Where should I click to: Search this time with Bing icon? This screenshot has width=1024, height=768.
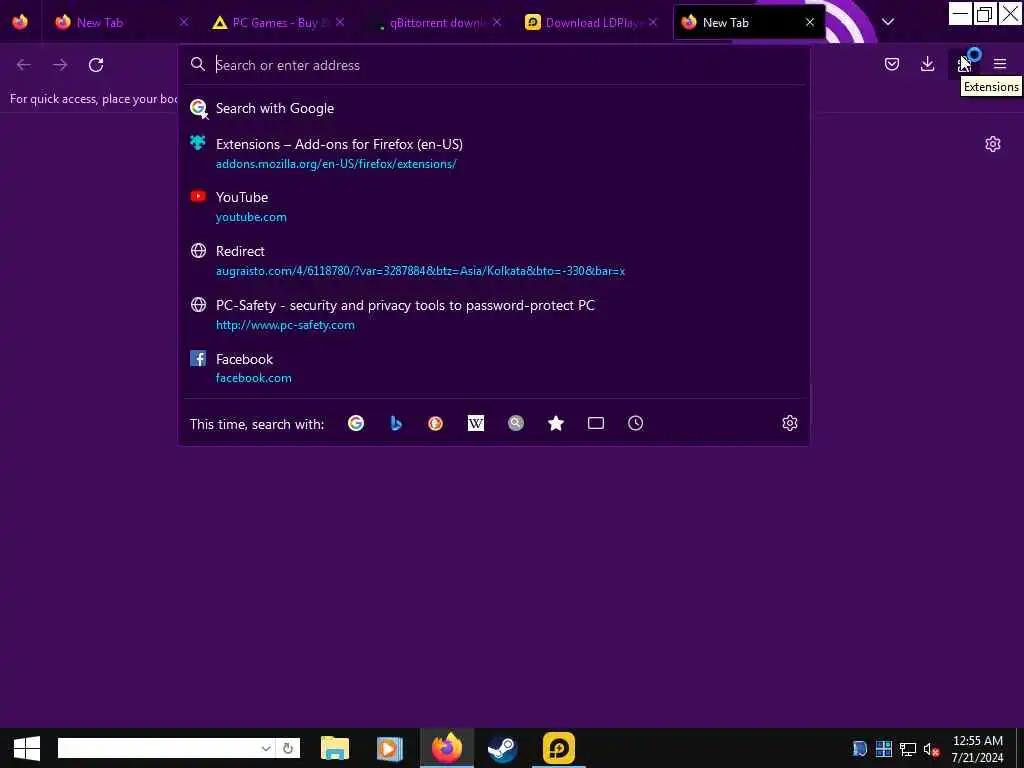click(x=396, y=423)
